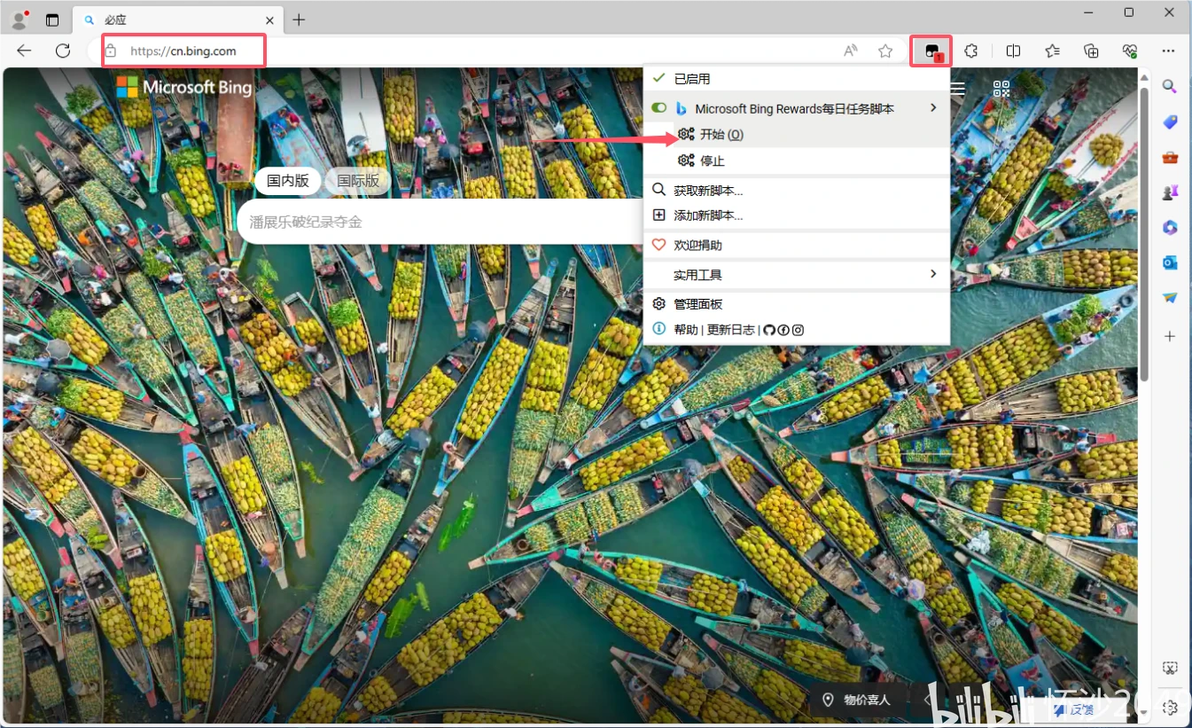Open sidebar Search icon

tap(1169, 87)
